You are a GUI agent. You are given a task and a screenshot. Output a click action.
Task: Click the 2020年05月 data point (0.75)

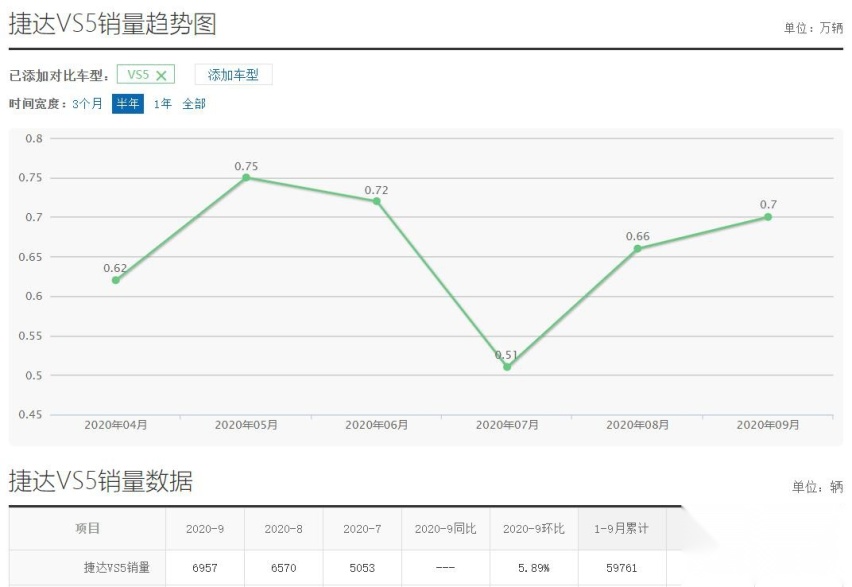pyautogui.click(x=246, y=177)
